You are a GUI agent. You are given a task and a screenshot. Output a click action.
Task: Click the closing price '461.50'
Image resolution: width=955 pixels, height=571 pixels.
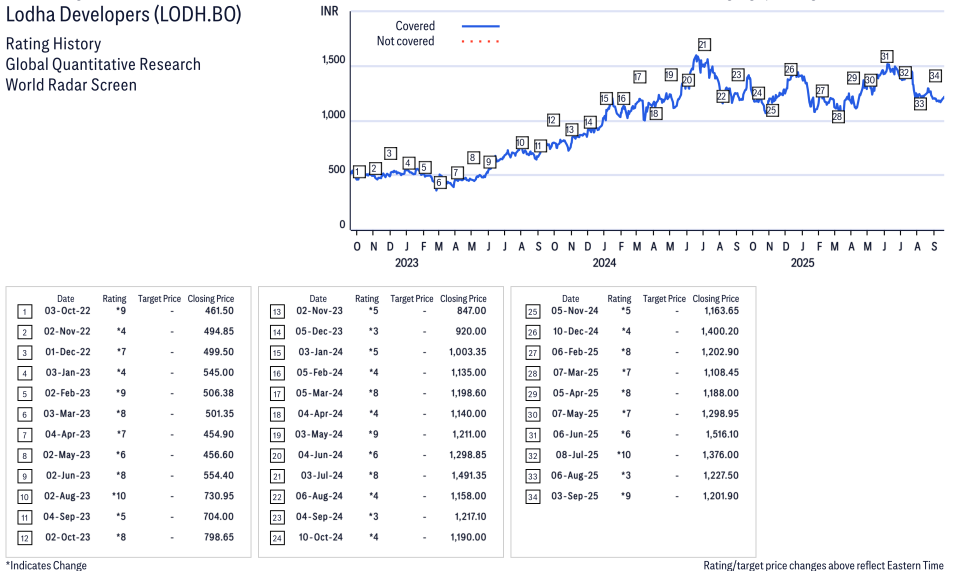(x=219, y=310)
